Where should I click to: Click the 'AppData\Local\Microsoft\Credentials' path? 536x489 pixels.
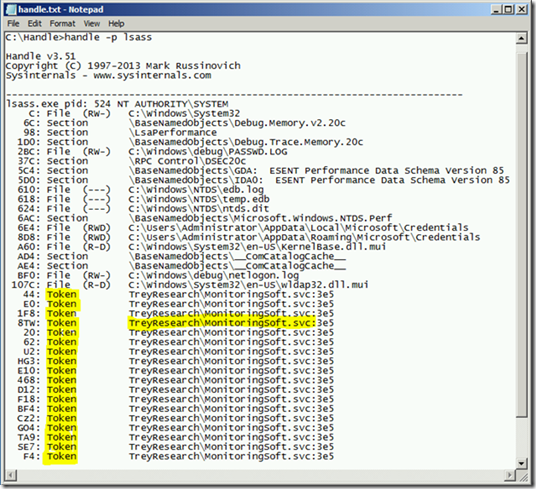[298, 228]
